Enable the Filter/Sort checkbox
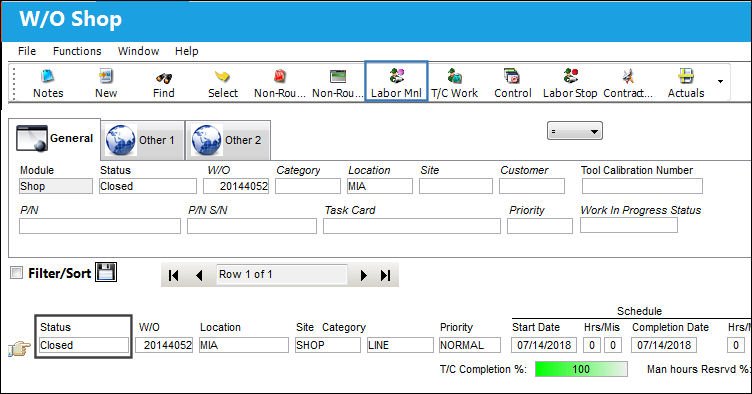752x394 pixels. coord(16,273)
